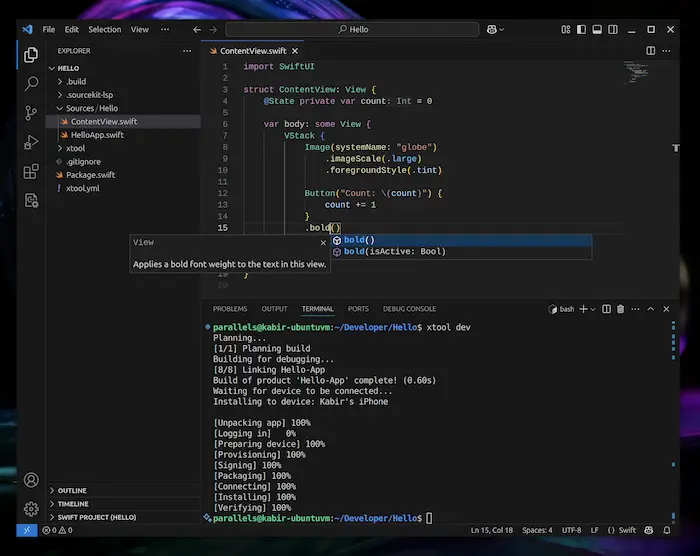The height and width of the screenshot is (556, 700).
Task: Expand the .build folder
Action: pyautogui.click(x=77, y=81)
